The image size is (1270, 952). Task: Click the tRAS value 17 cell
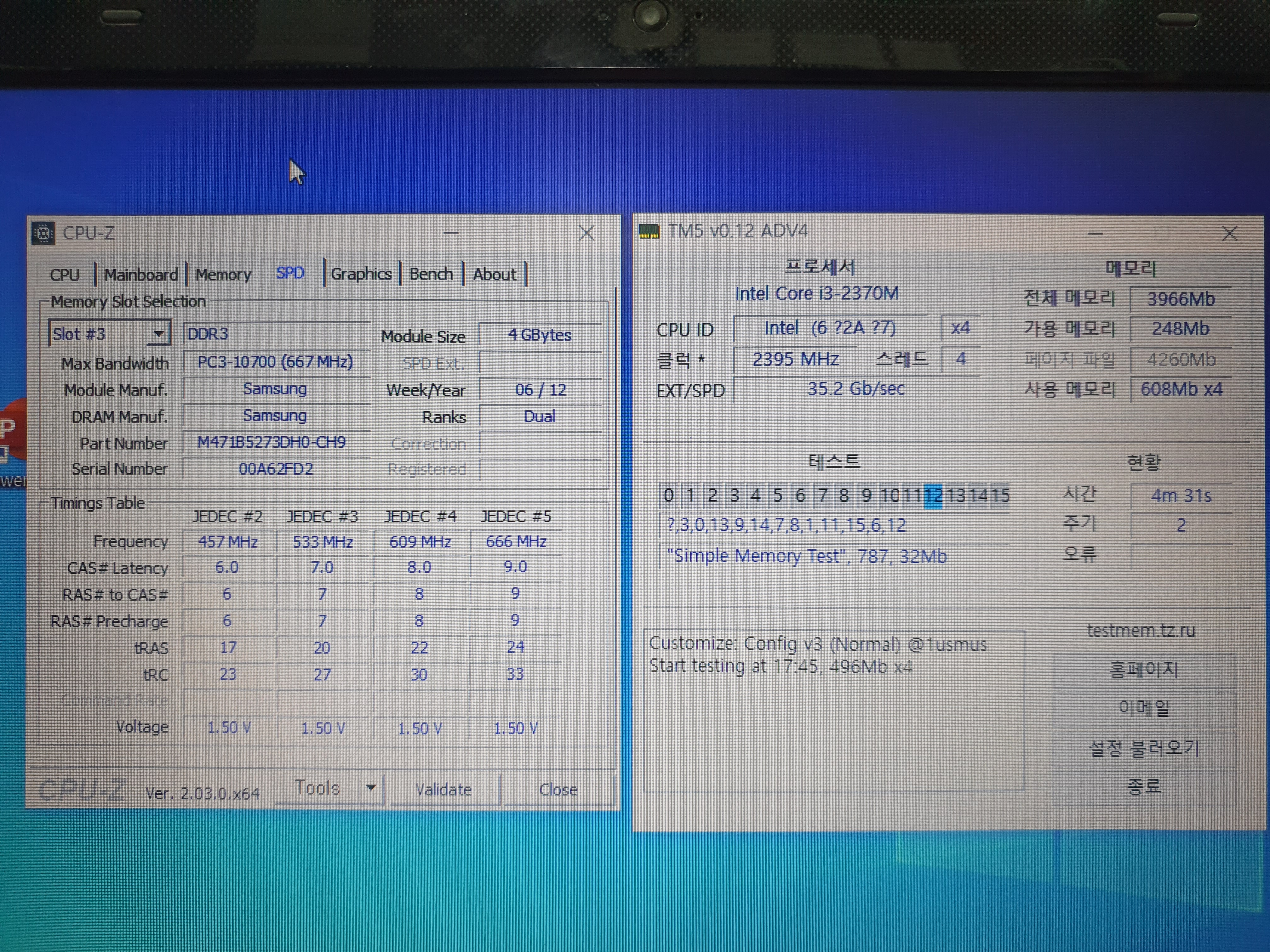(228, 647)
